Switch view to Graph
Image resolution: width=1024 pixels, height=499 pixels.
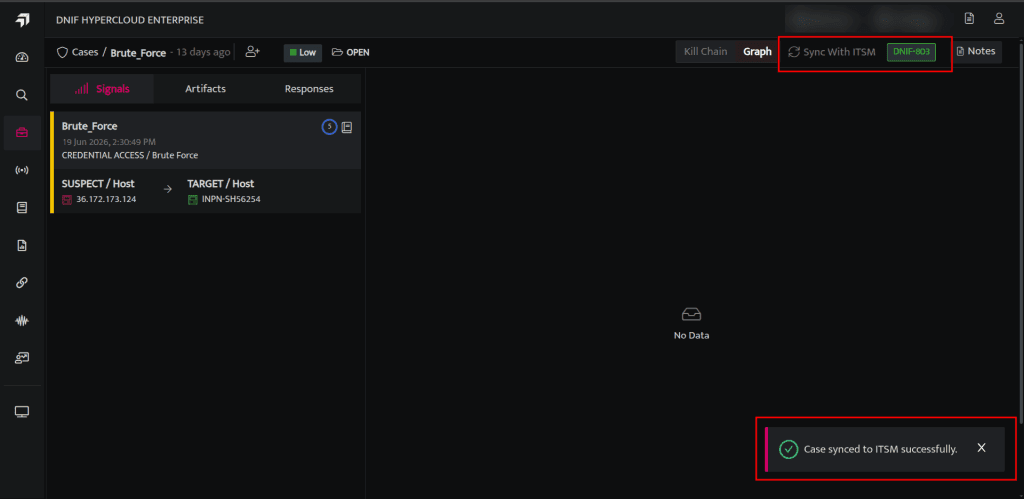[x=757, y=52]
